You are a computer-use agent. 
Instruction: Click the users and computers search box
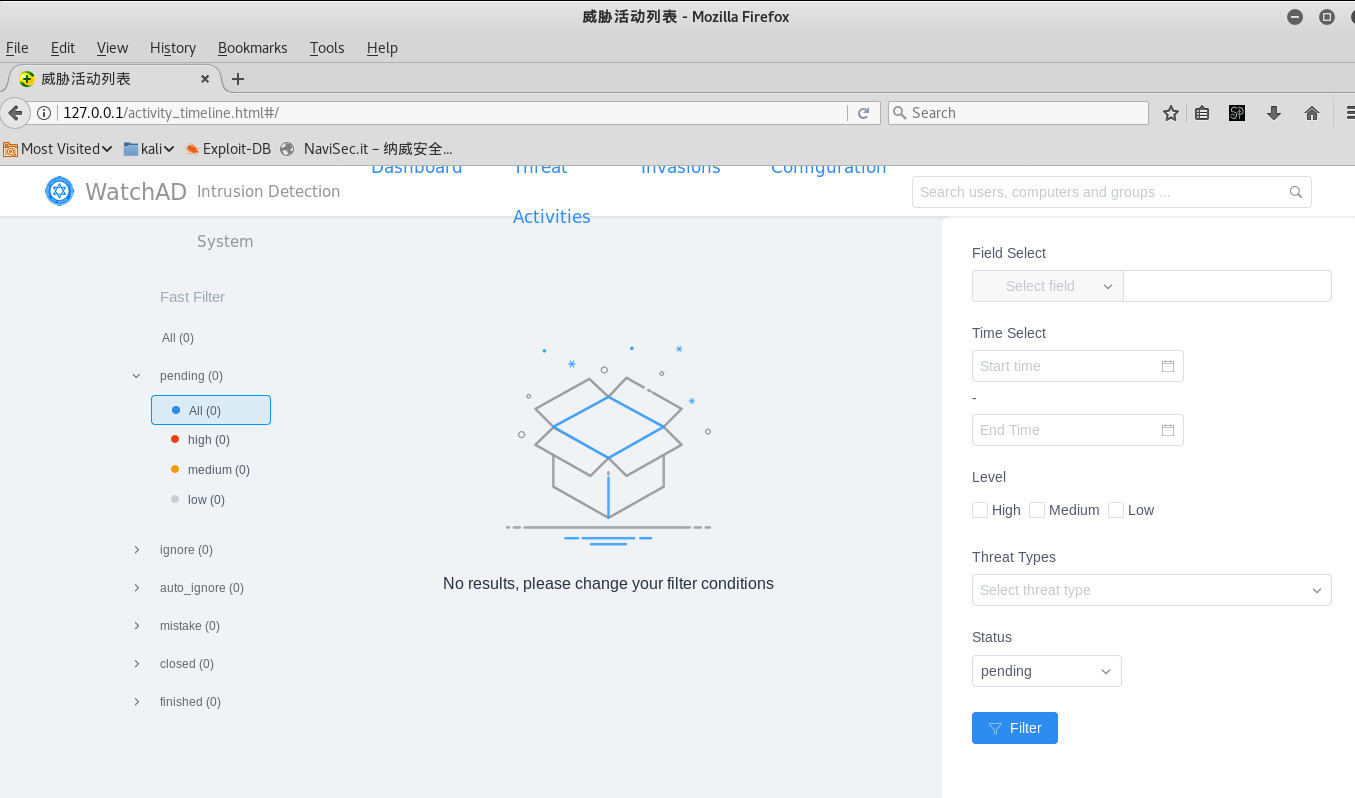(x=1100, y=192)
